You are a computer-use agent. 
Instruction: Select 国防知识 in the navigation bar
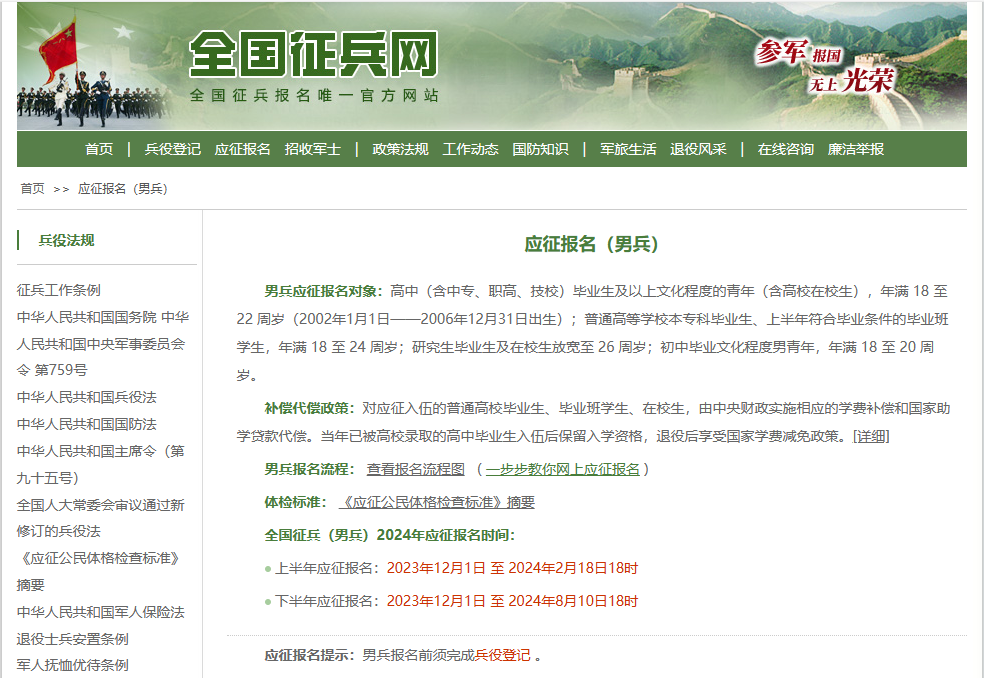point(540,149)
